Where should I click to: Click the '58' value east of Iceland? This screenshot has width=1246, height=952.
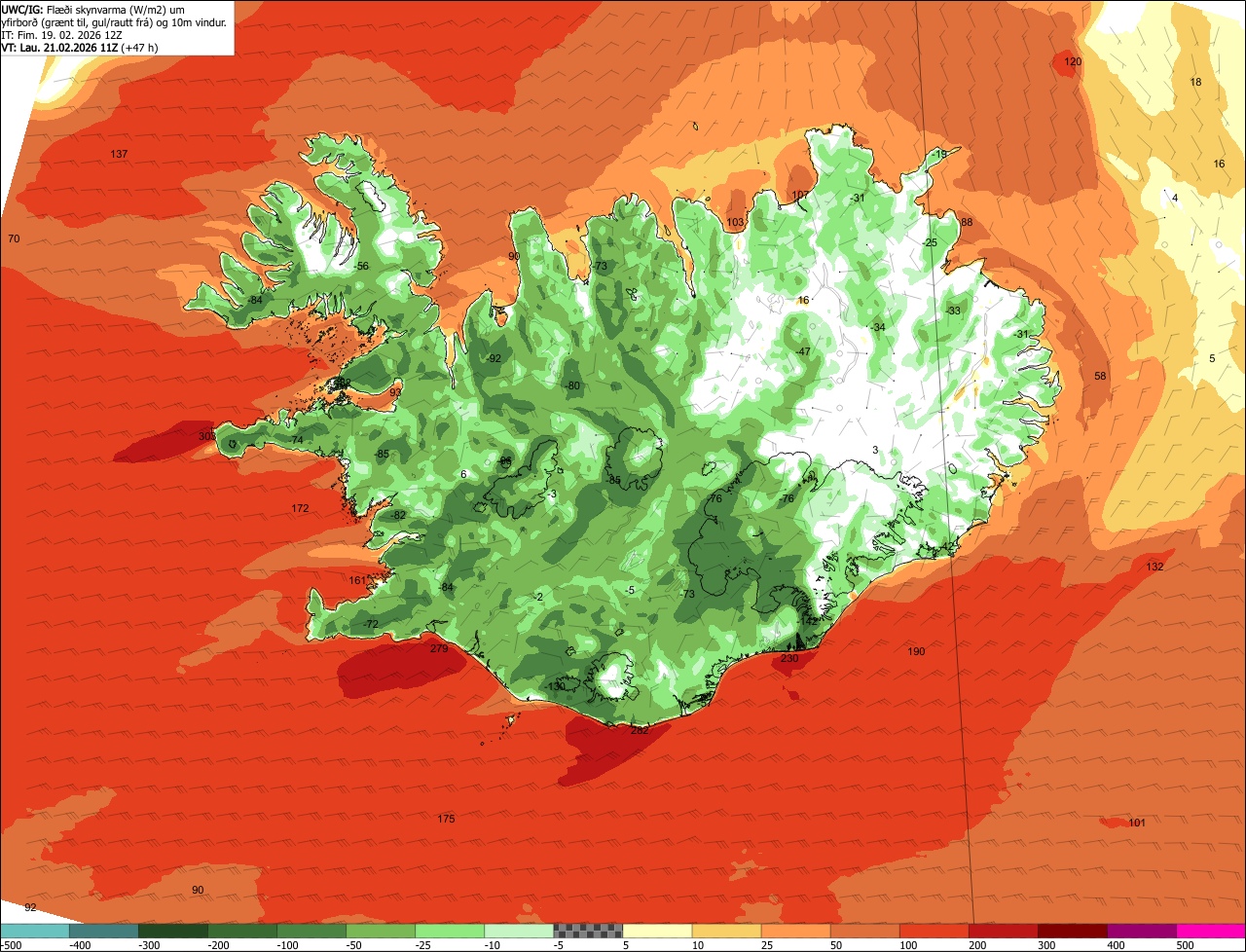(1100, 376)
